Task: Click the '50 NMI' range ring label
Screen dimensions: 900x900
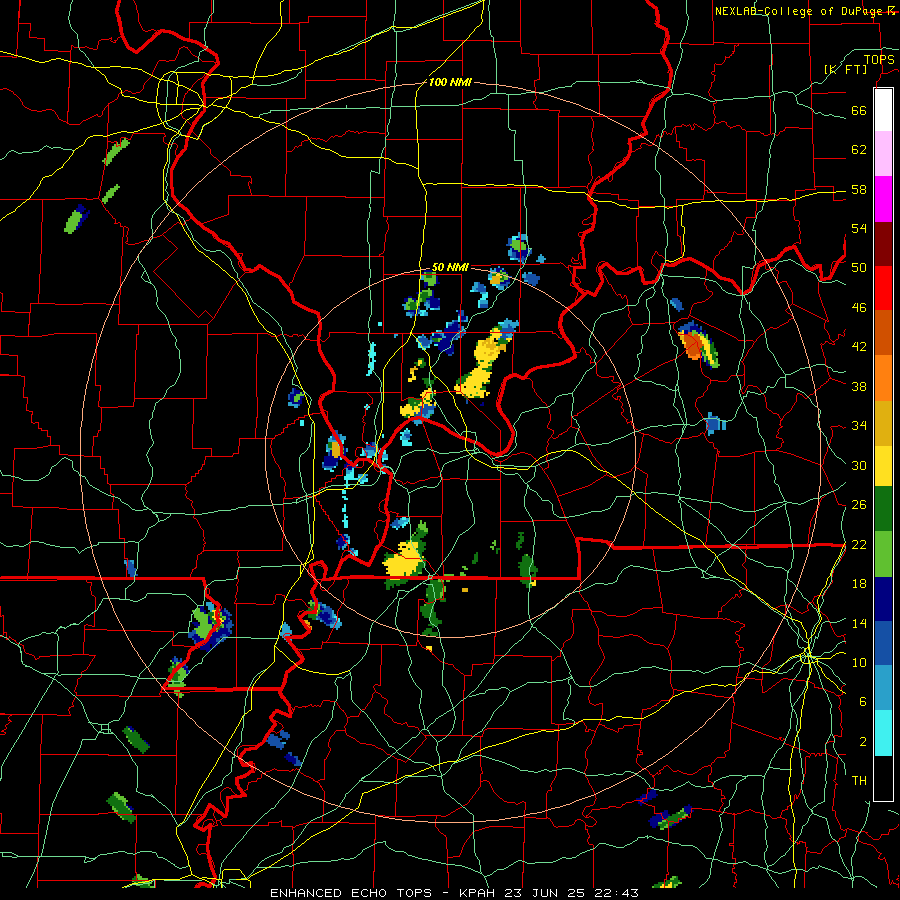Action: pos(450,267)
